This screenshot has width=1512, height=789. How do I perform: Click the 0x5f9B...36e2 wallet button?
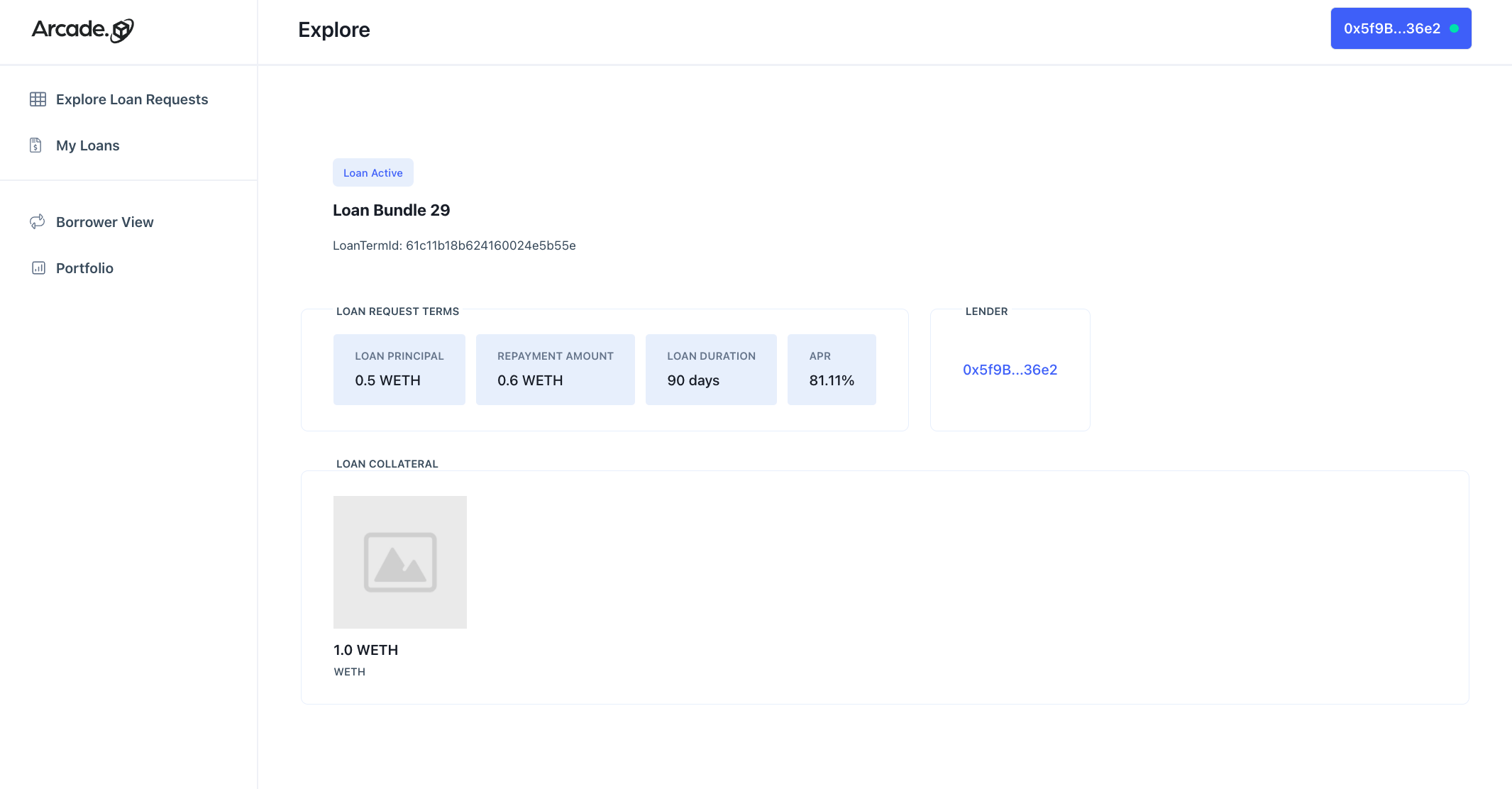(1391, 28)
